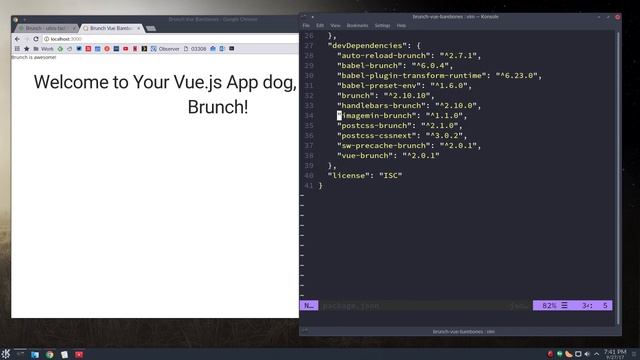
Task: Click the "Brunch is awesome!" text
Action: point(33,58)
